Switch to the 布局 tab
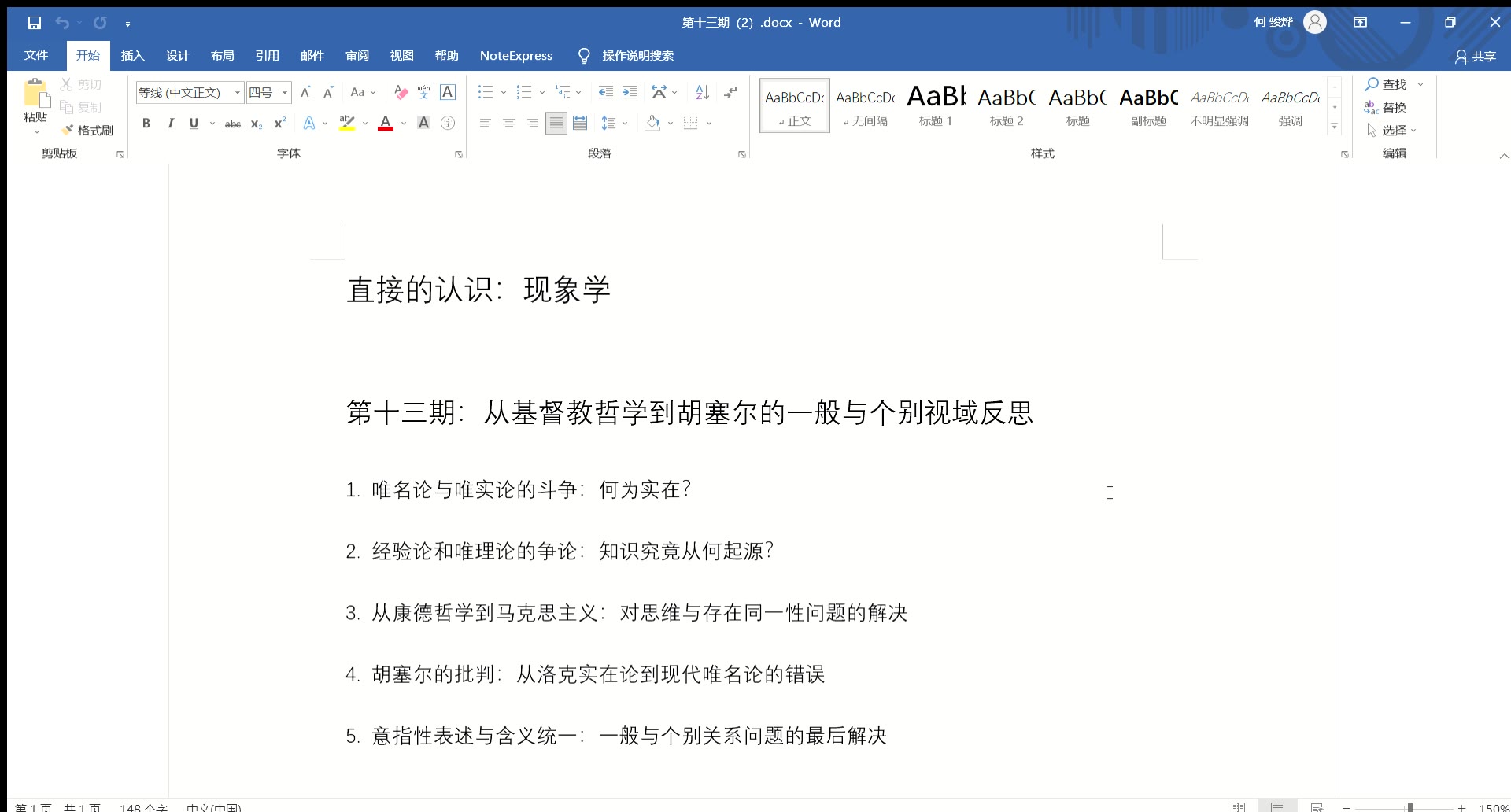This screenshot has height=812, width=1511. (222, 55)
